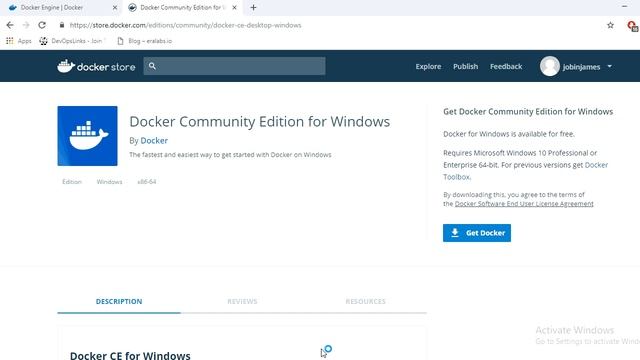
Task: Click the browser forward arrow
Action: [26, 25]
